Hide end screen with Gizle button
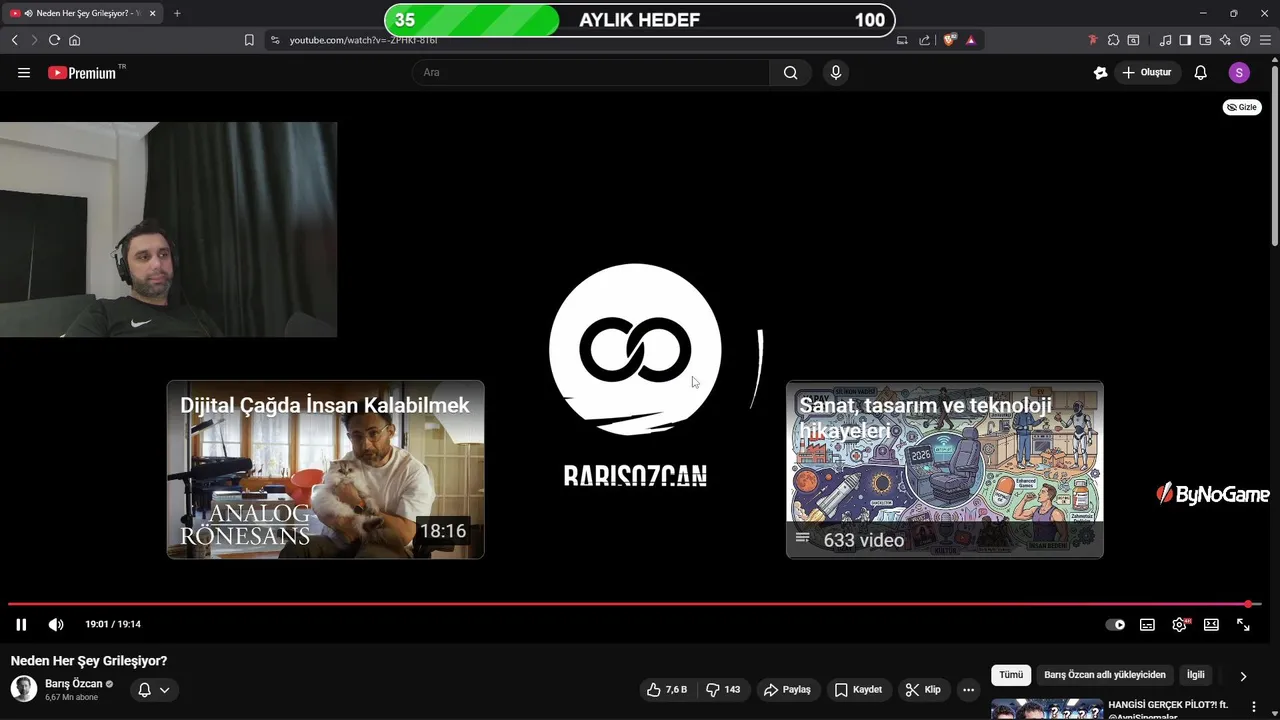 (1242, 107)
